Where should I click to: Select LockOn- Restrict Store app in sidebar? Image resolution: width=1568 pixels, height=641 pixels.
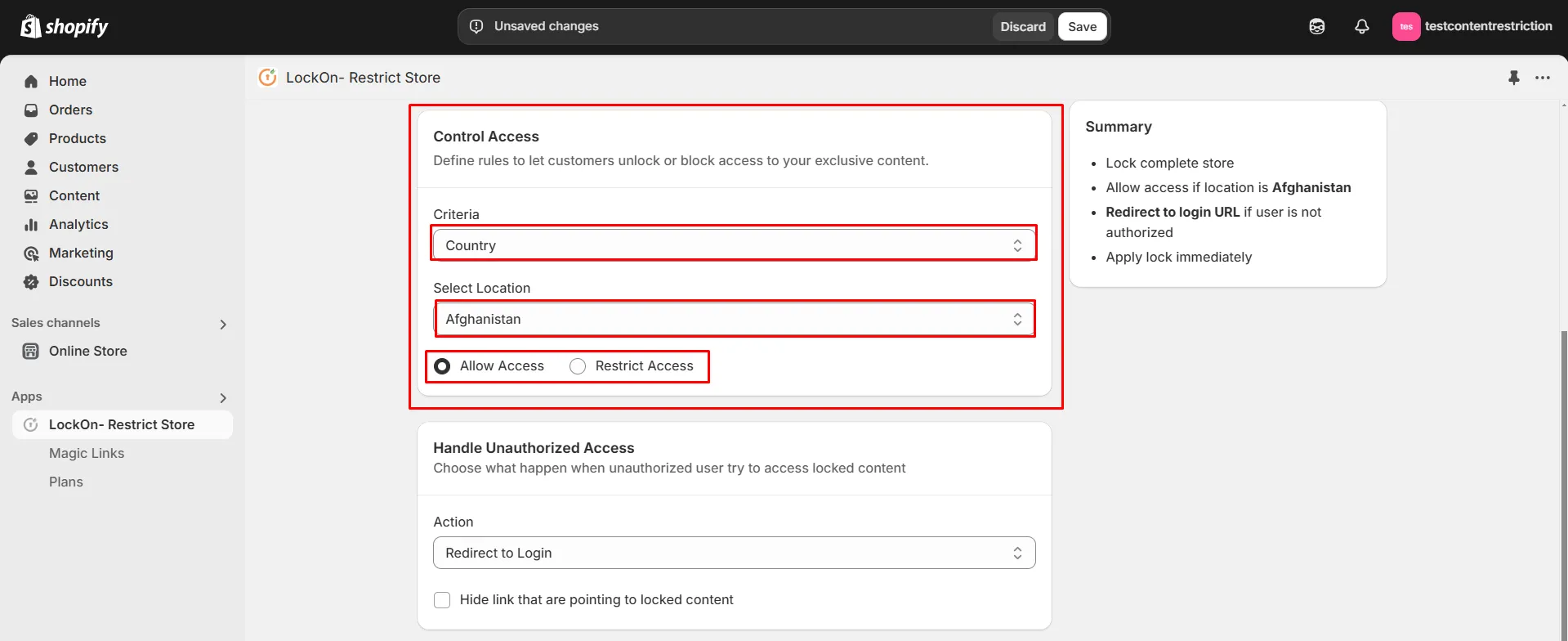click(x=123, y=424)
